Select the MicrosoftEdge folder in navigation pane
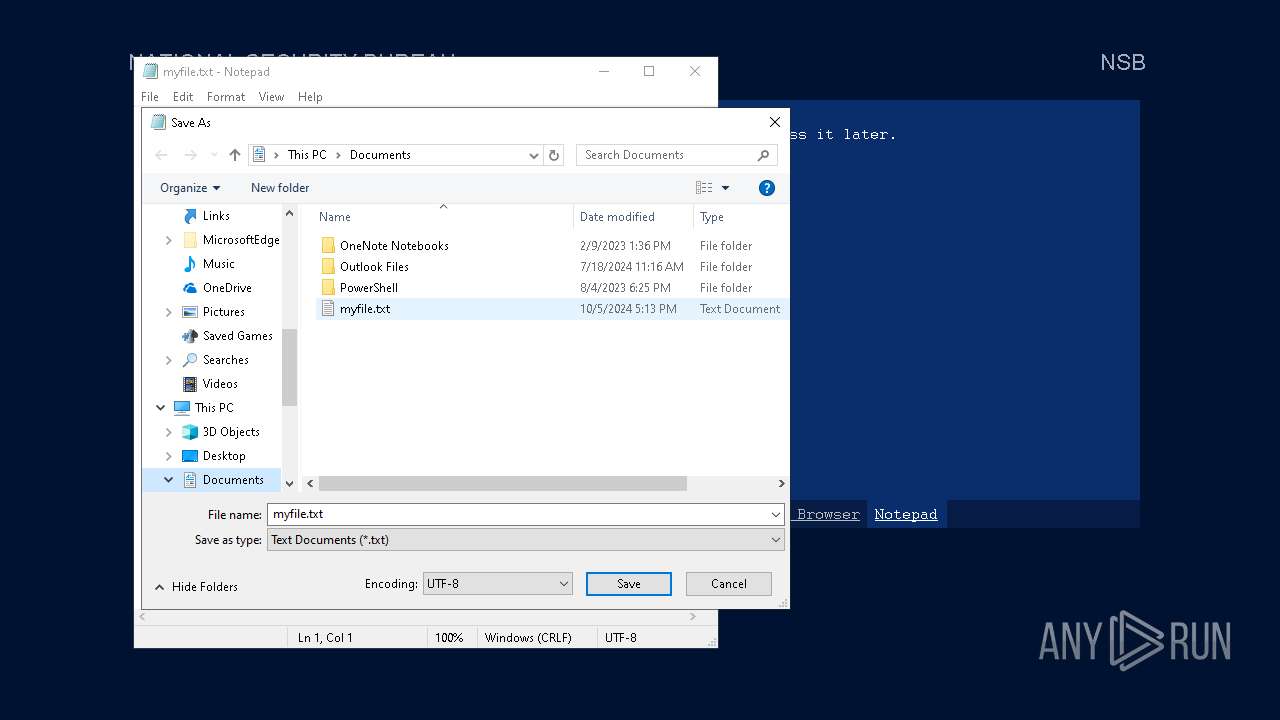Viewport: 1280px width, 720px height. (x=241, y=240)
